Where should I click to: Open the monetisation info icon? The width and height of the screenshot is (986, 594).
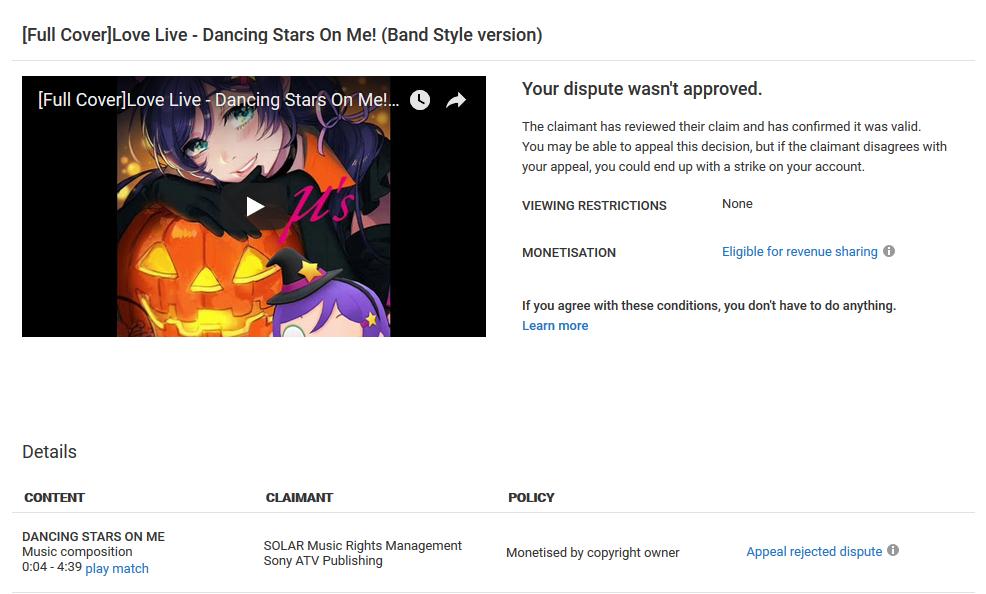click(889, 251)
